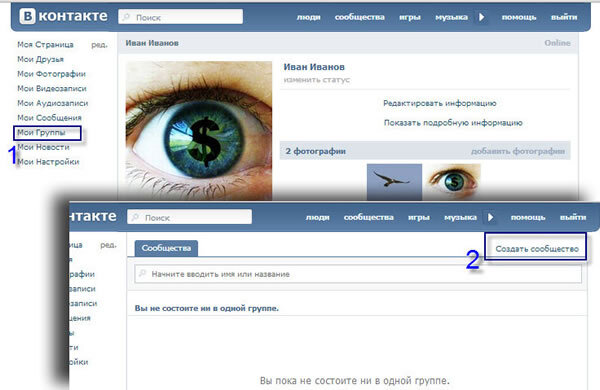Click the 'Начните вводить имя или название' field
Screen dimensions: 600x390
pyautogui.click(x=358, y=274)
